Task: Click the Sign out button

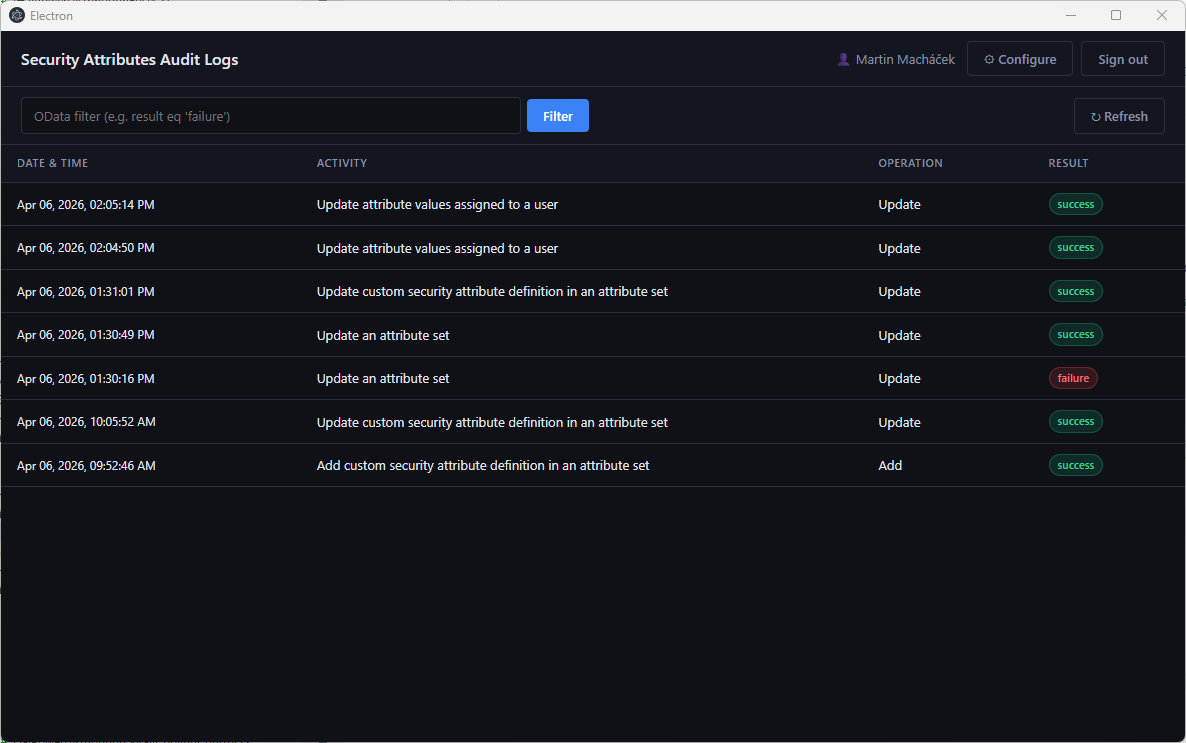Action: 1122,59
